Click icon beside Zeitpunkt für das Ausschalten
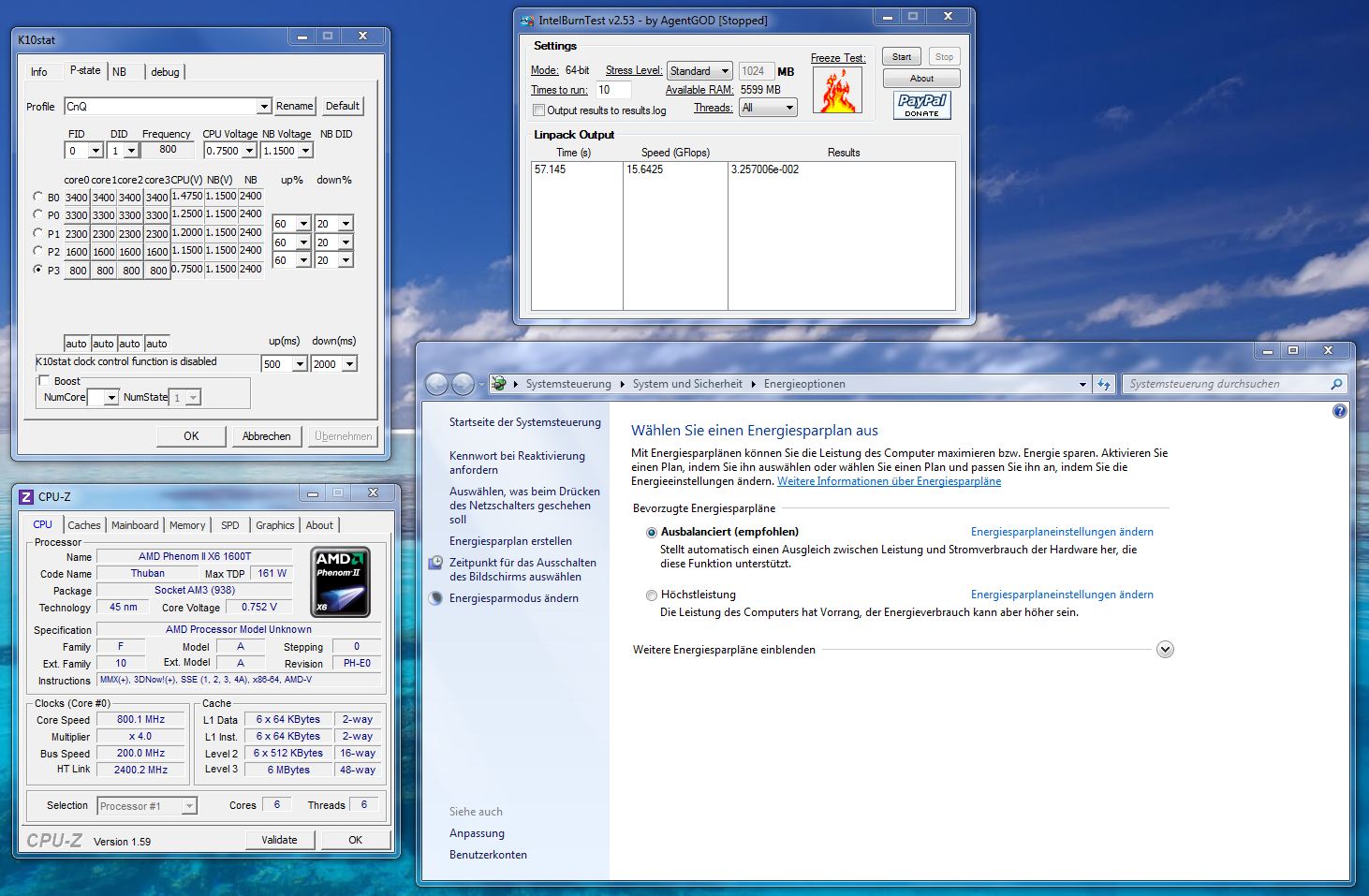 click(x=435, y=563)
